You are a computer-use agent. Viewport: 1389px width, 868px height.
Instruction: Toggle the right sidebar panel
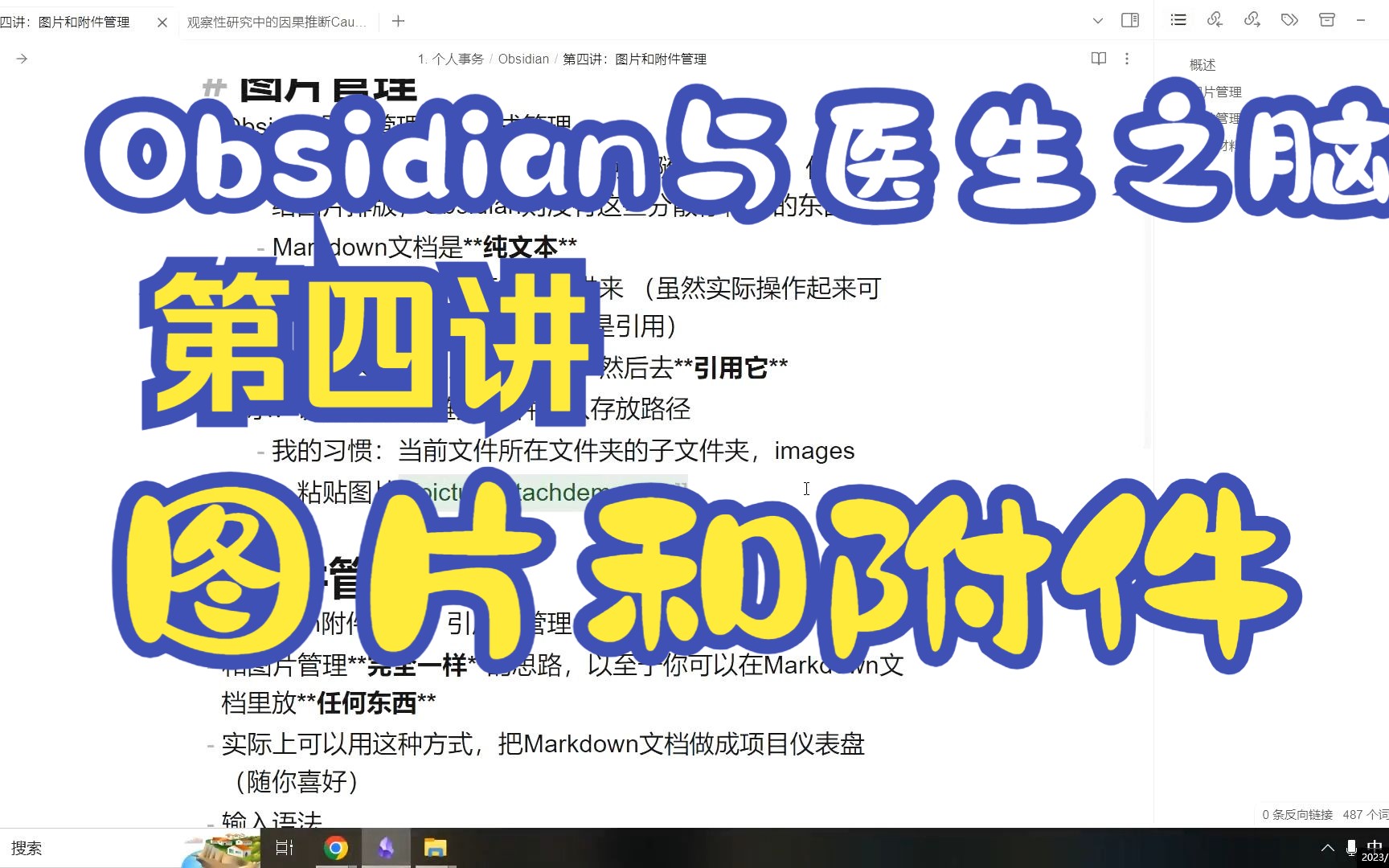pyautogui.click(x=1130, y=20)
